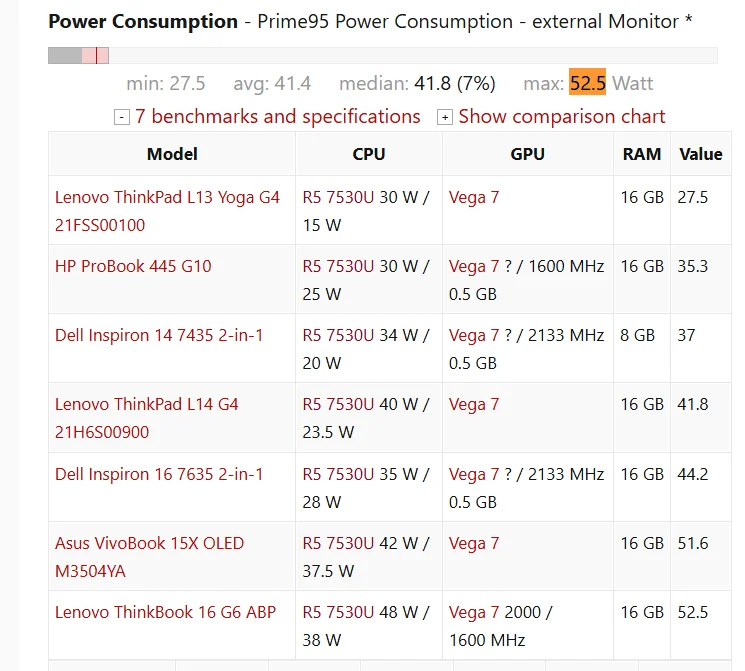This screenshot has width=745, height=671.
Task: Open Lenovo ThinkPad L14 G4 link
Action: click(x=146, y=405)
